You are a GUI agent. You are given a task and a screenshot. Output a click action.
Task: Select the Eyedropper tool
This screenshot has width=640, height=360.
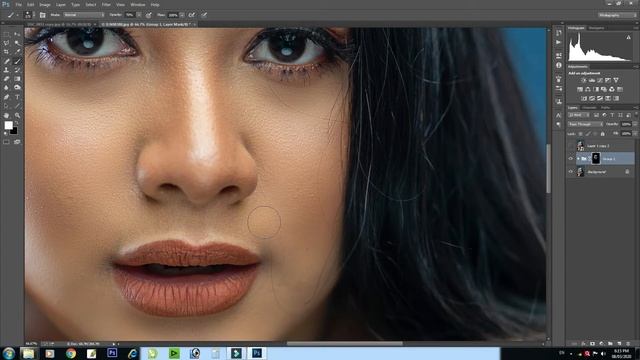(x=17, y=52)
